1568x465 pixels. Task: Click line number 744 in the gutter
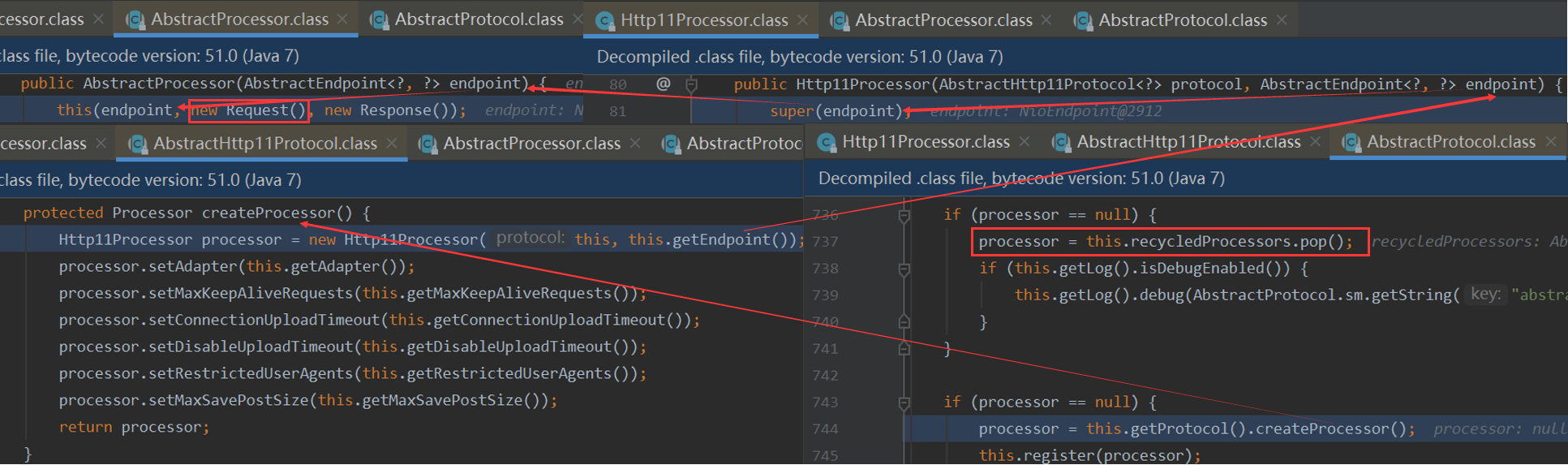825,429
